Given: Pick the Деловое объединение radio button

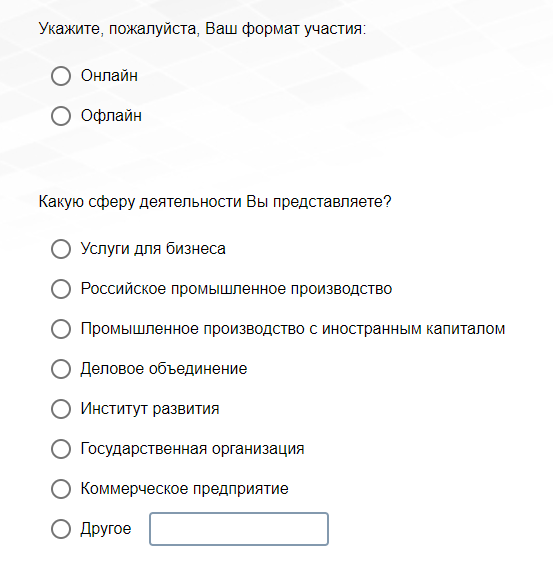Looking at the screenshot, I should [61, 369].
